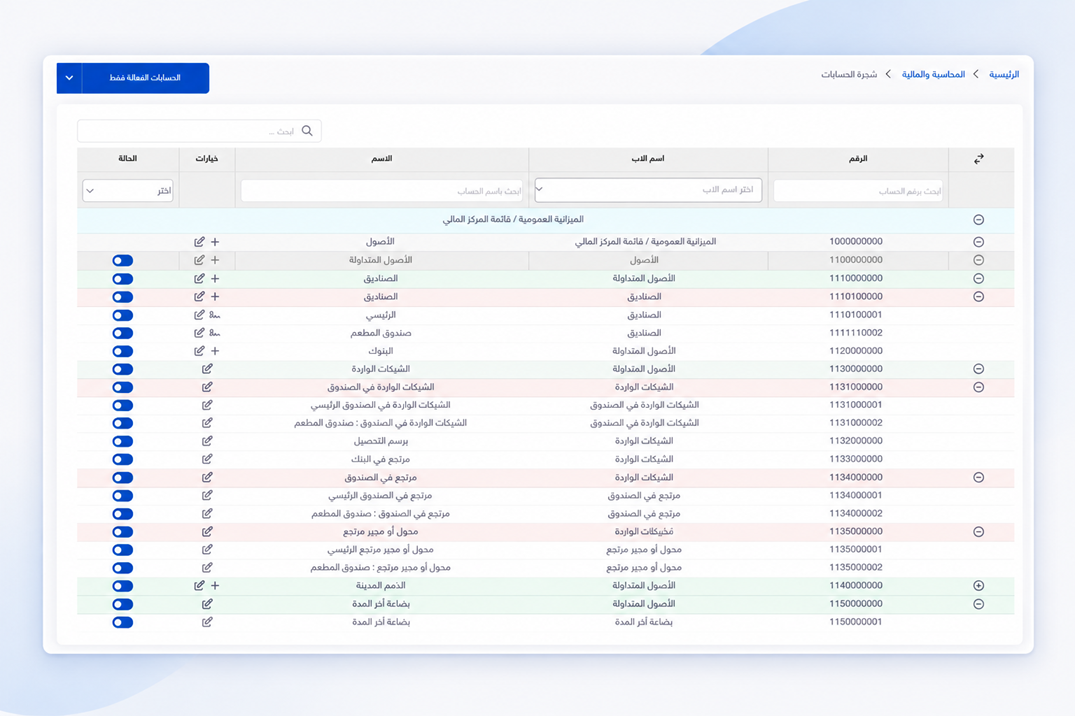Toggle status switch for account 1100000000
Viewport: 1075px width, 716px height.
(123, 261)
